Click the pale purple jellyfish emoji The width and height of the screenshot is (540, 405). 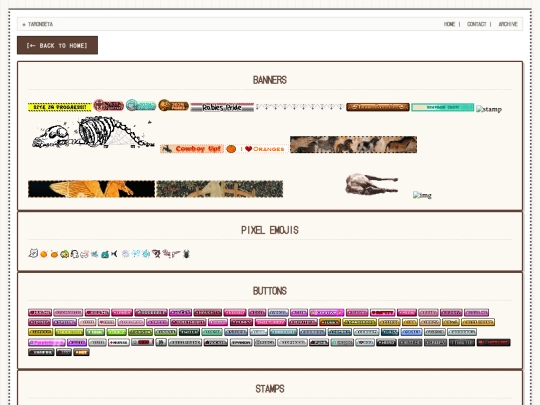click(x=126, y=254)
